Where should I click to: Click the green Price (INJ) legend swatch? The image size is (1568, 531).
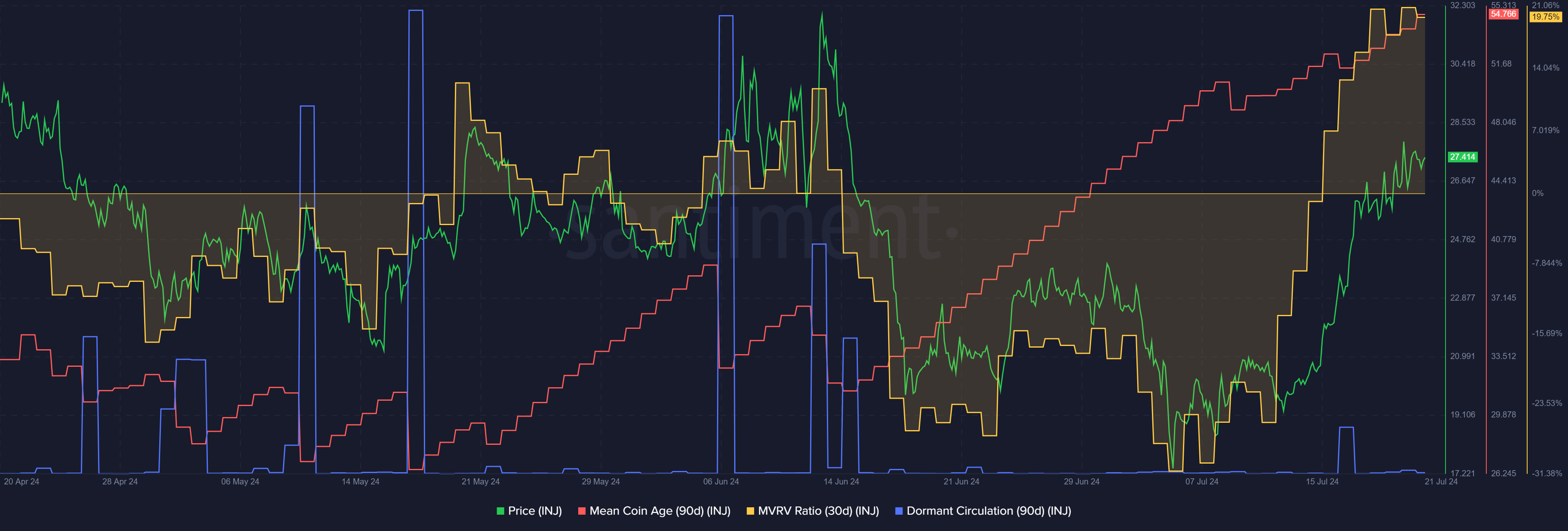500,511
